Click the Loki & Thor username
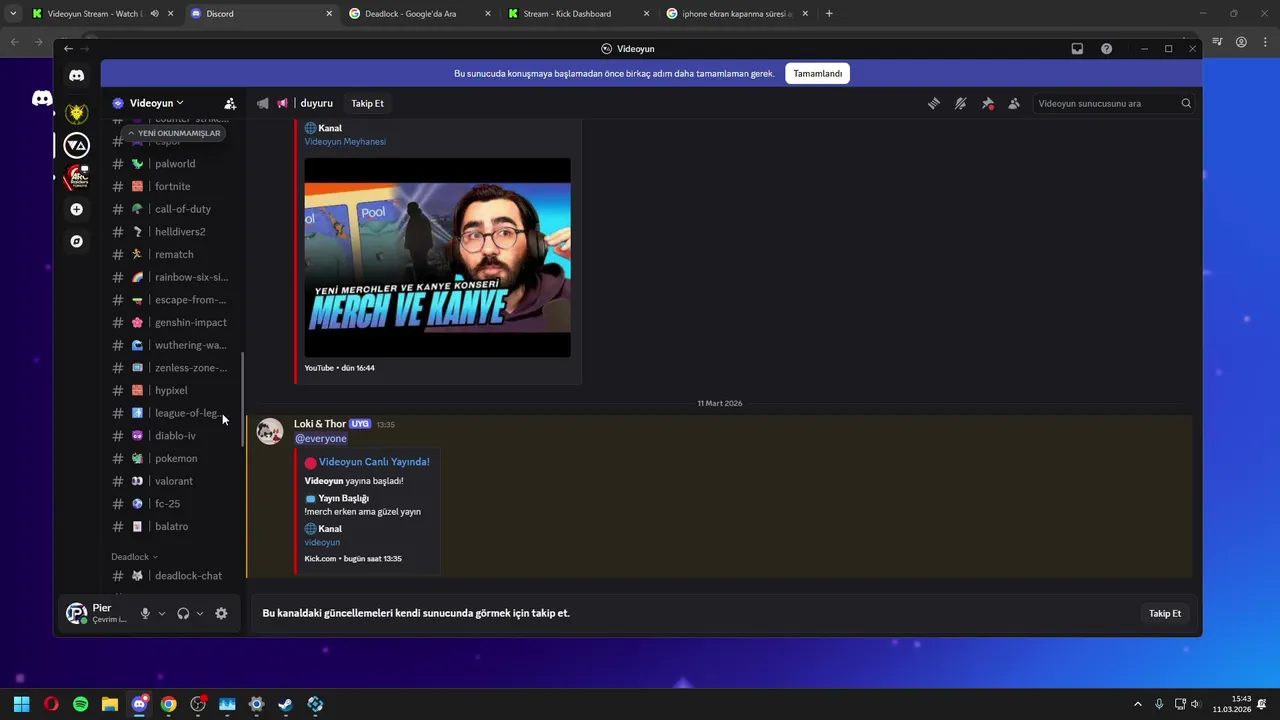The image size is (1280, 720). (320, 424)
